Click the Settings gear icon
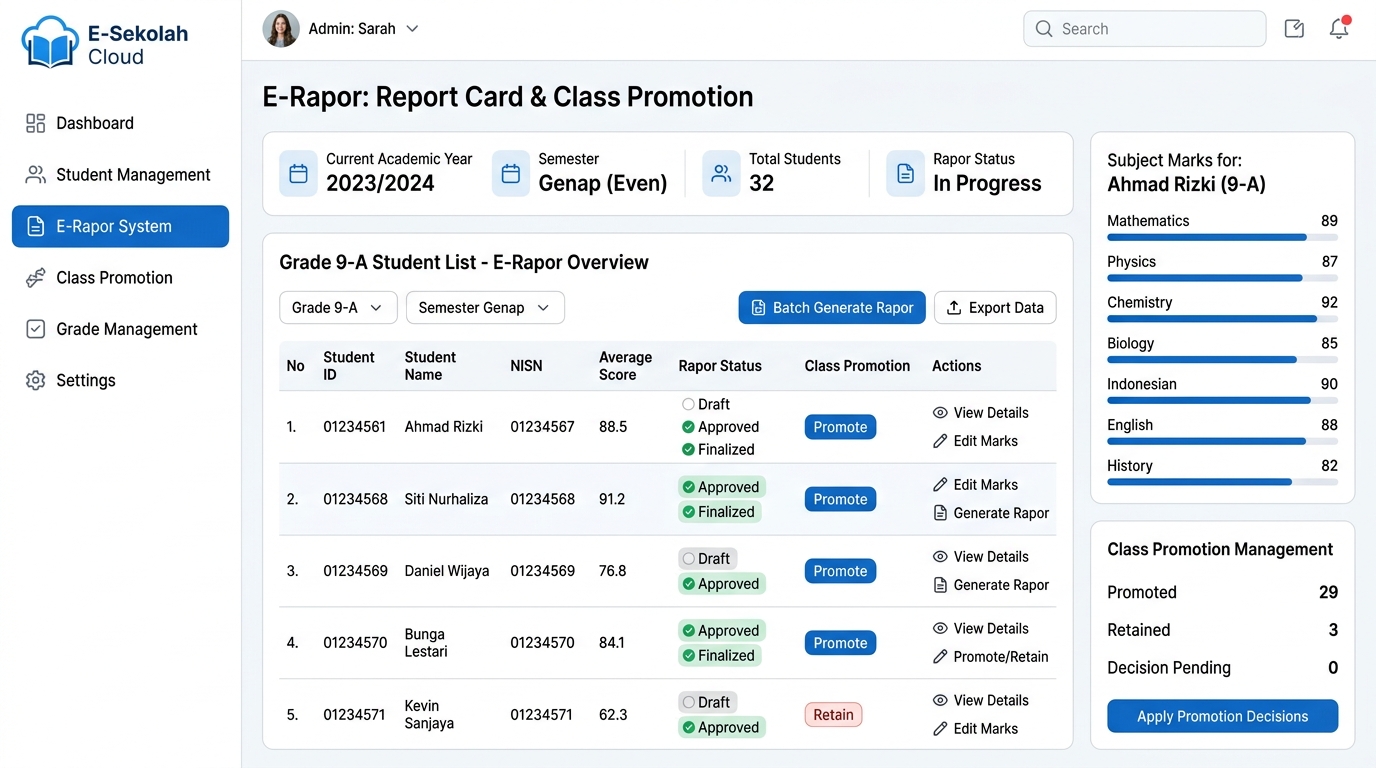The image size is (1376, 768). (x=35, y=380)
